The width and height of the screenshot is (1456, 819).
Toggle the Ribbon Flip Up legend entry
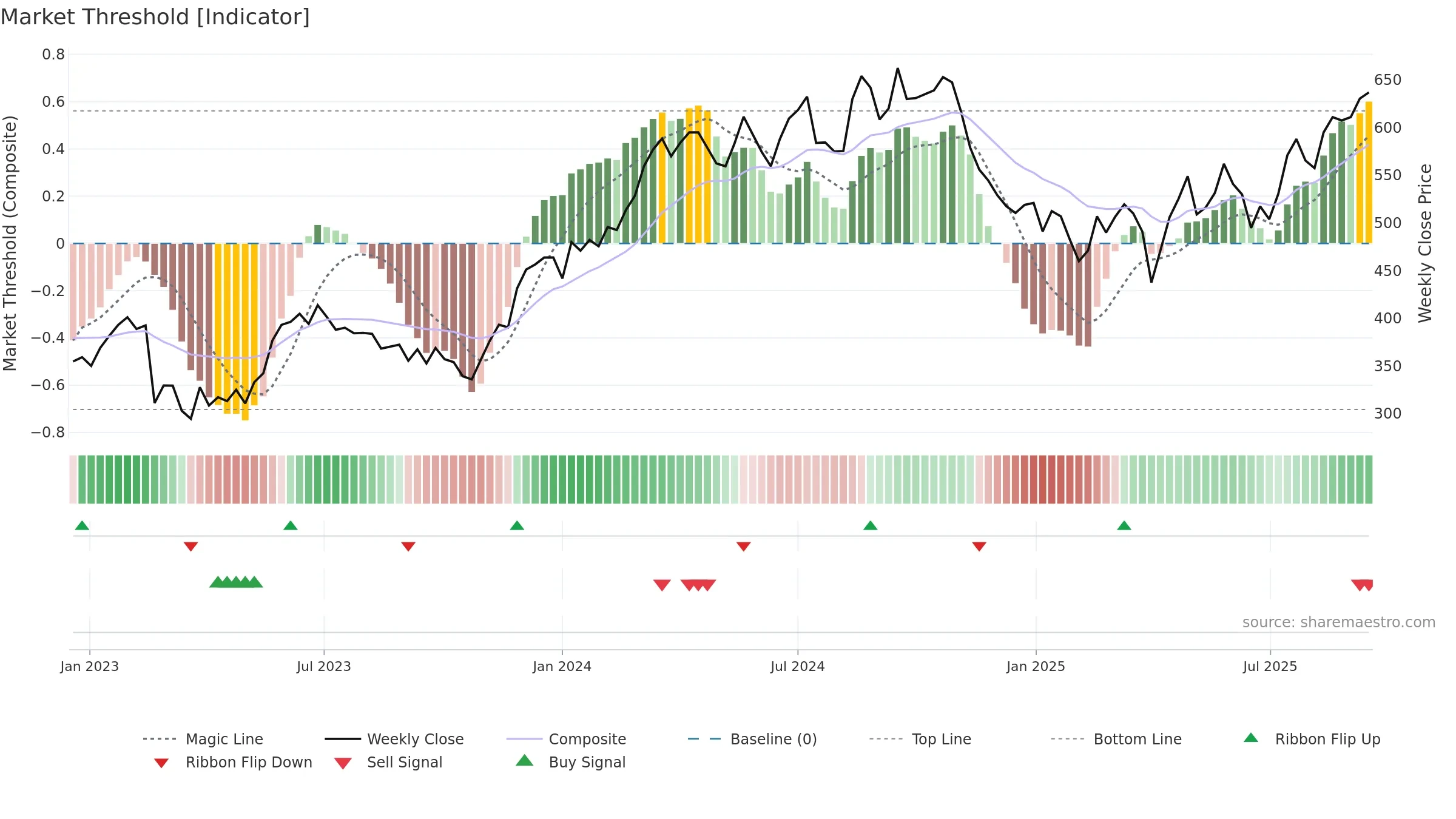pyautogui.click(x=1312, y=739)
